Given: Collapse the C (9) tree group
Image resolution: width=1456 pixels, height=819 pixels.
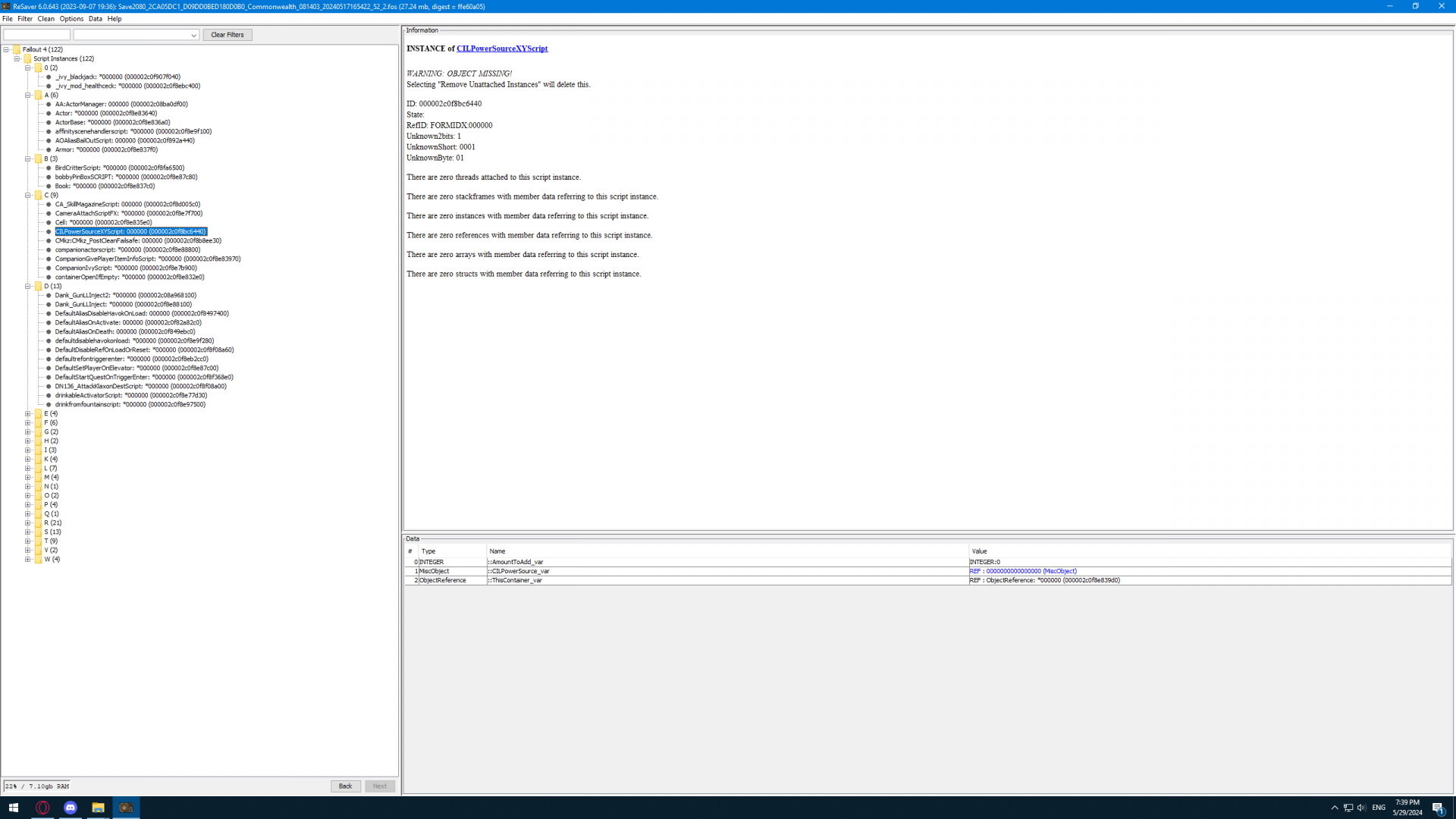Looking at the screenshot, I should pos(28,196).
